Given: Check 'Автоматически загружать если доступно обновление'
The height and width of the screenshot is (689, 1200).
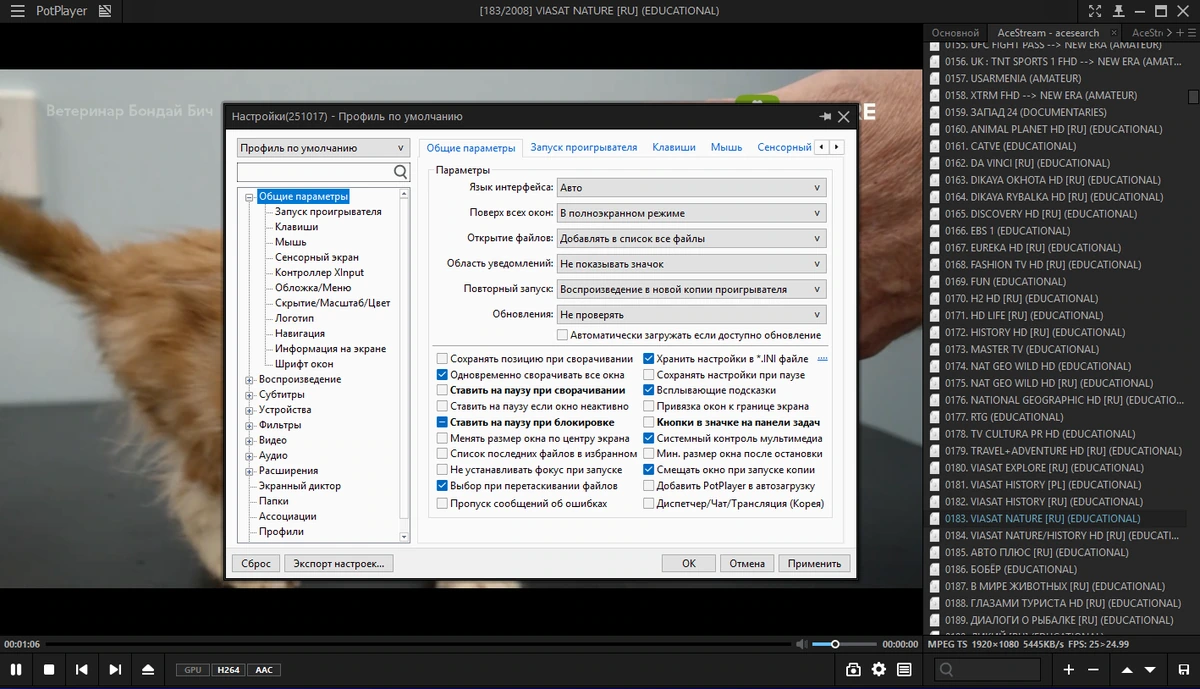Looking at the screenshot, I should [x=562, y=335].
